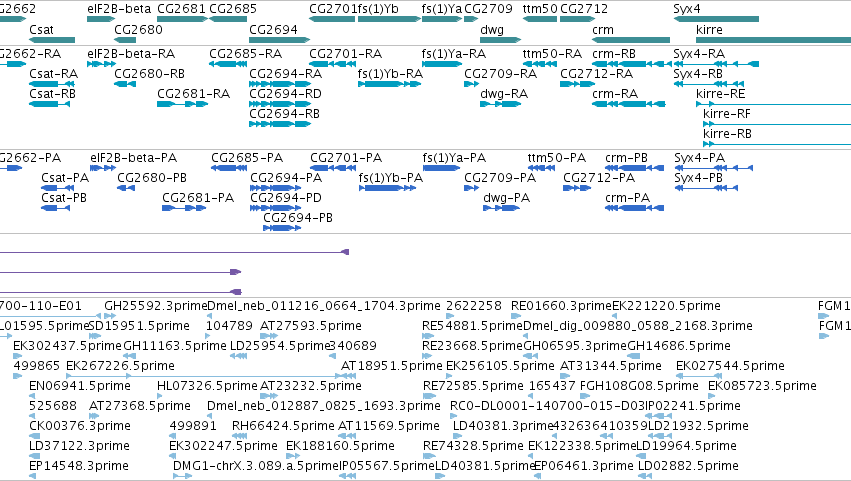
Task: Click the EK267226.5prime EST label
Action: 120,366
